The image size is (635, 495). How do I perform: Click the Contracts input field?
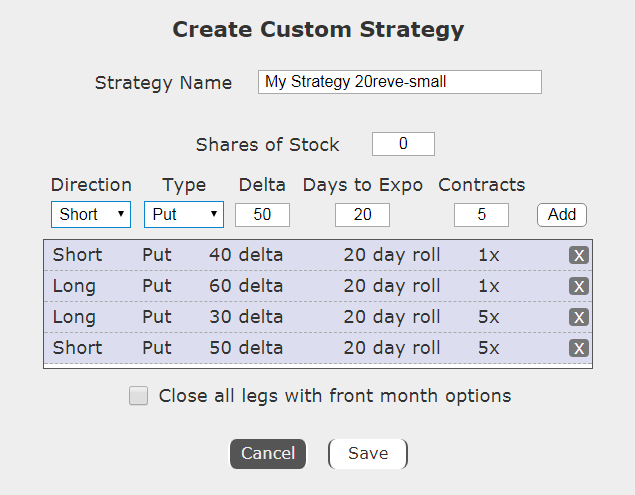point(481,214)
